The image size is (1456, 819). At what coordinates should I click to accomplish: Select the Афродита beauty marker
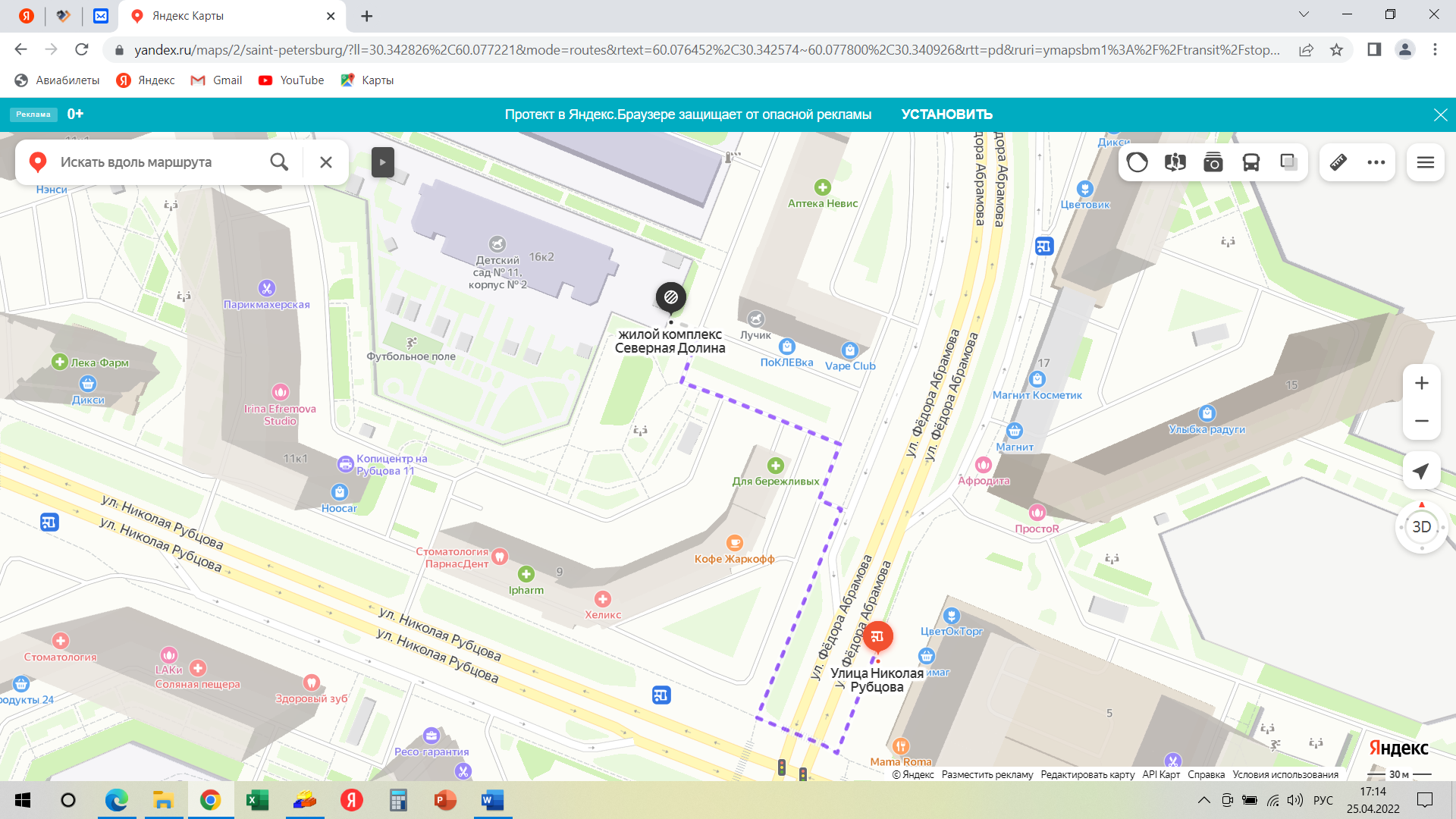[984, 465]
